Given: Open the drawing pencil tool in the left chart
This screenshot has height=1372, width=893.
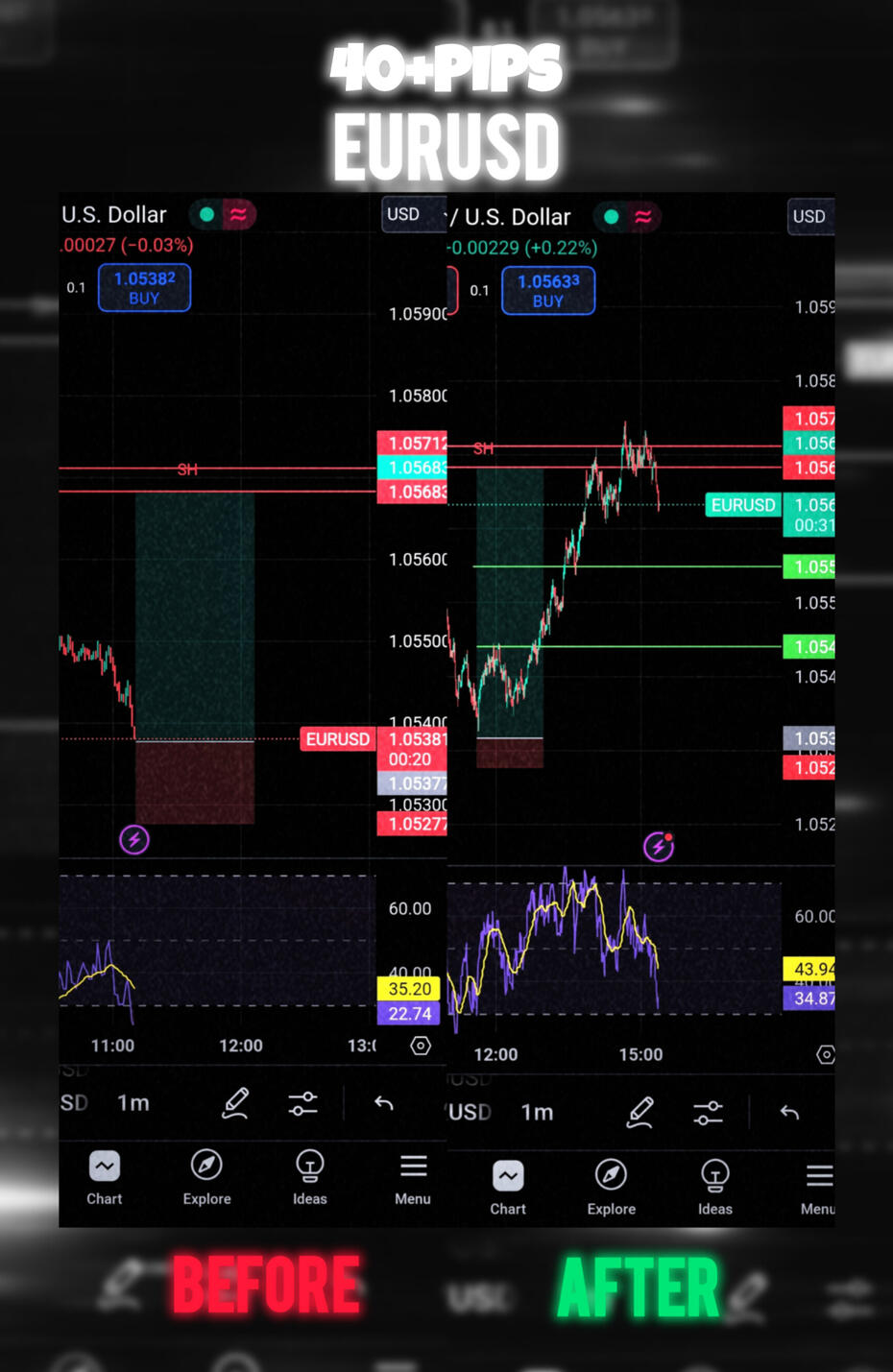Looking at the screenshot, I should pyautogui.click(x=235, y=1103).
